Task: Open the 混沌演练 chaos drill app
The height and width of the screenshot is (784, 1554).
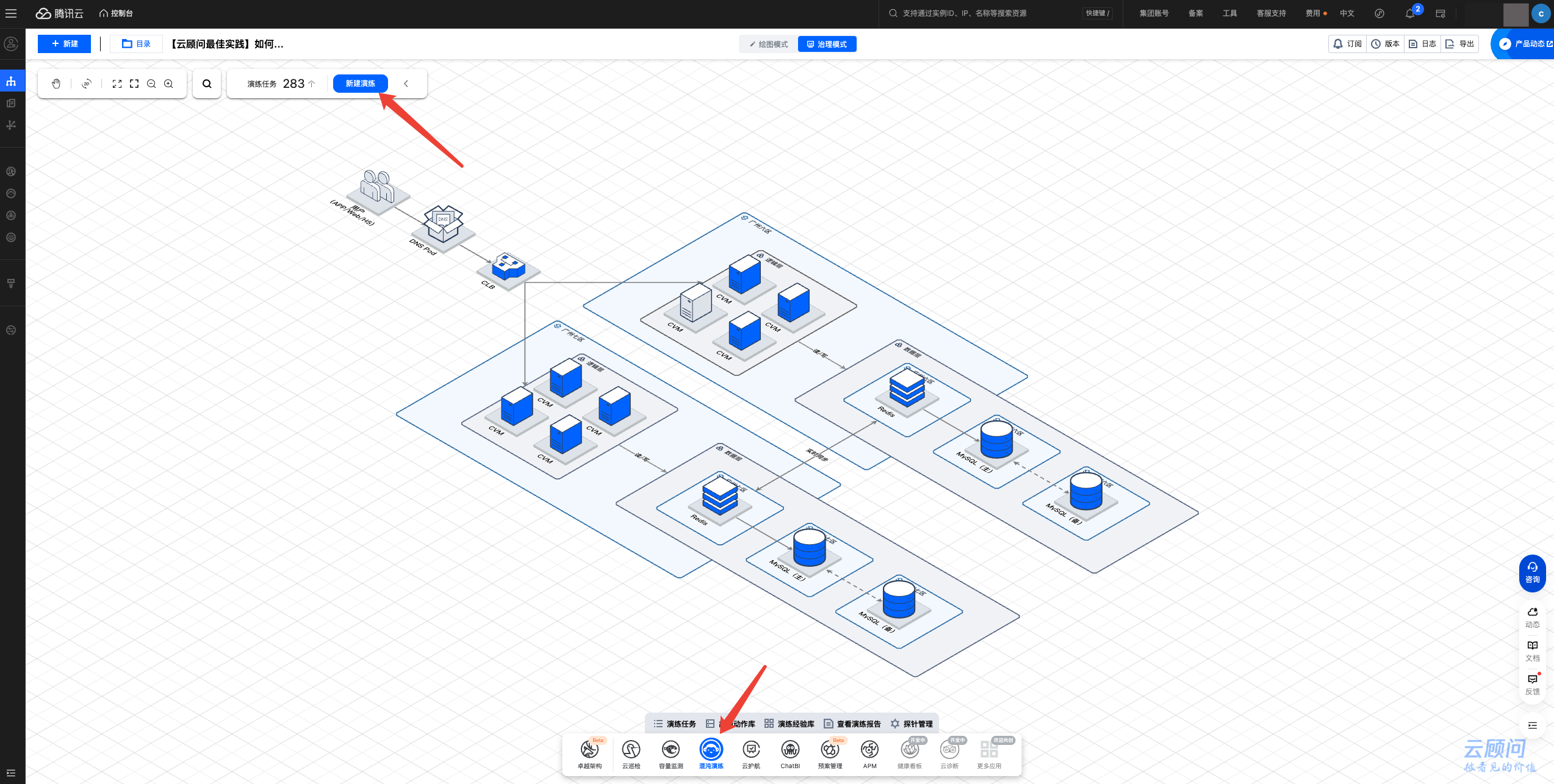Action: [x=711, y=750]
